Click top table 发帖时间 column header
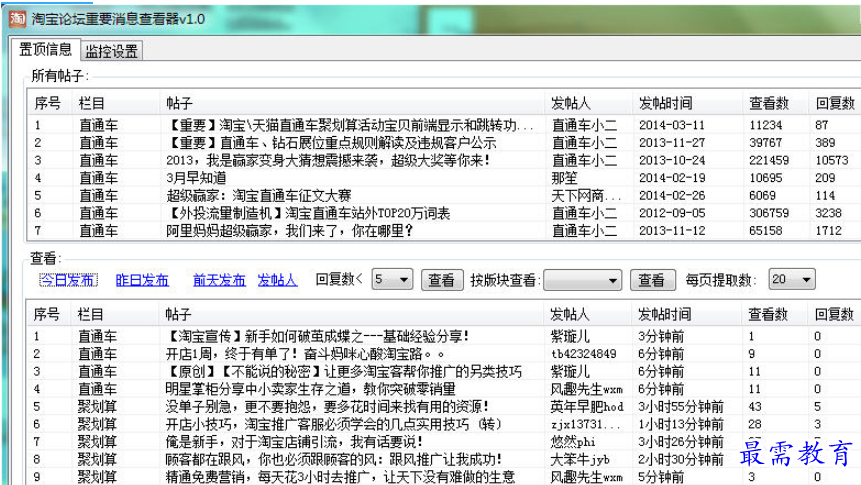The height and width of the screenshot is (485, 861). [666, 103]
